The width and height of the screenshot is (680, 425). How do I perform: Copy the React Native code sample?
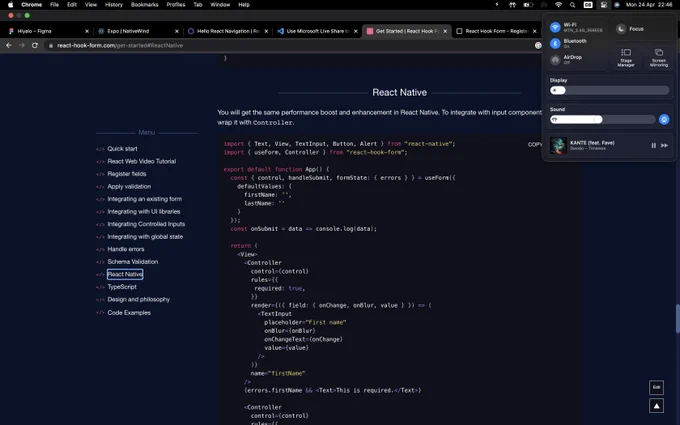535,144
